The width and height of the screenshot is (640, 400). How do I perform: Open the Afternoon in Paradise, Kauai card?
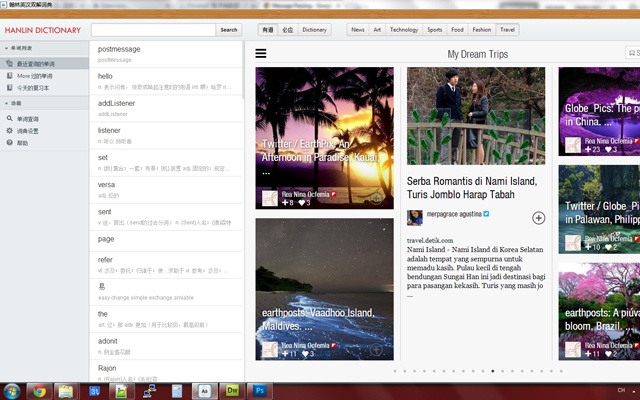pos(324,138)
